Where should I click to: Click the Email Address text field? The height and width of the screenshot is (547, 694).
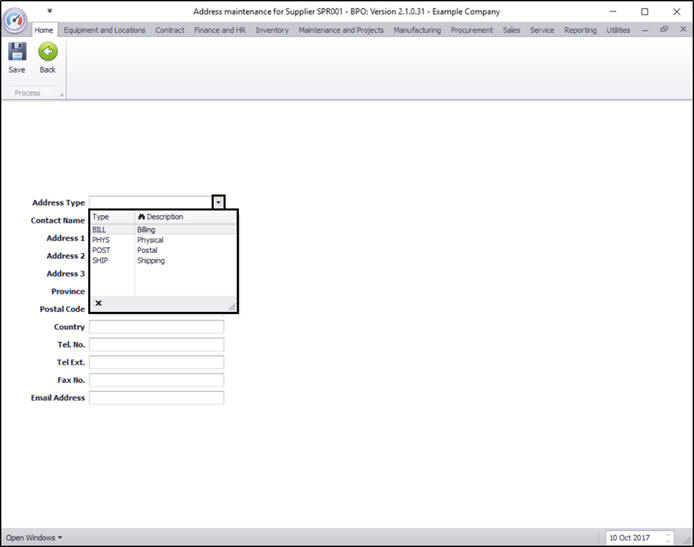[x=157, y=398]
